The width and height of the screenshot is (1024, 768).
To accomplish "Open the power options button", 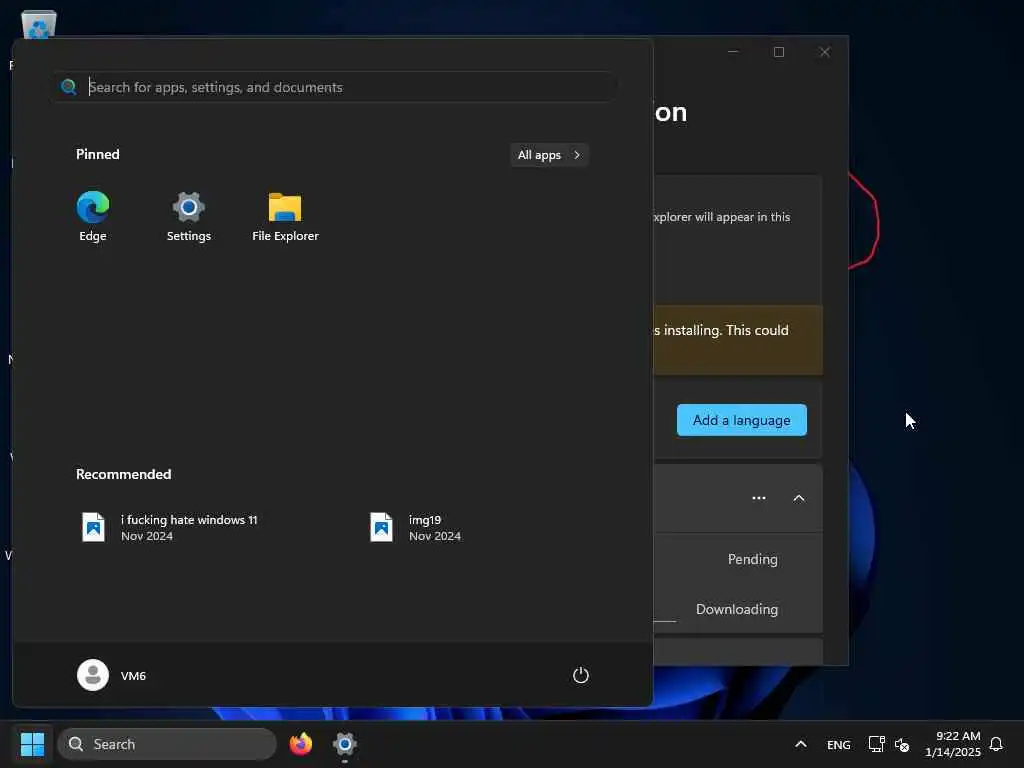I will [581, 675].
